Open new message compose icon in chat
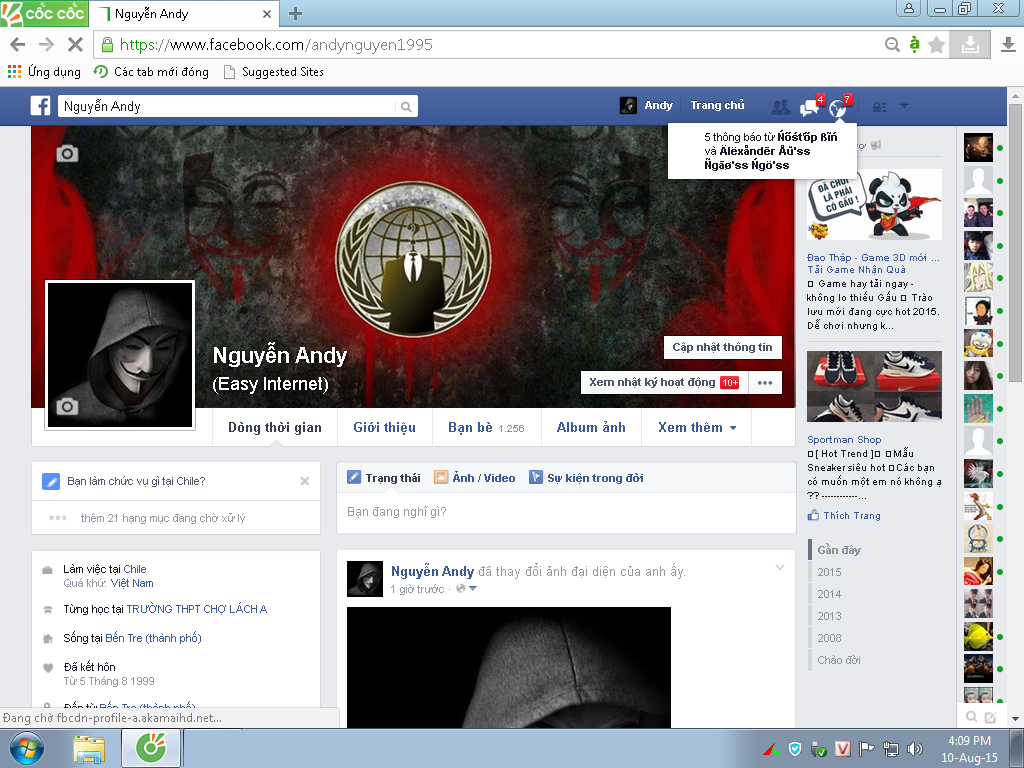 (x=991, y=717)
